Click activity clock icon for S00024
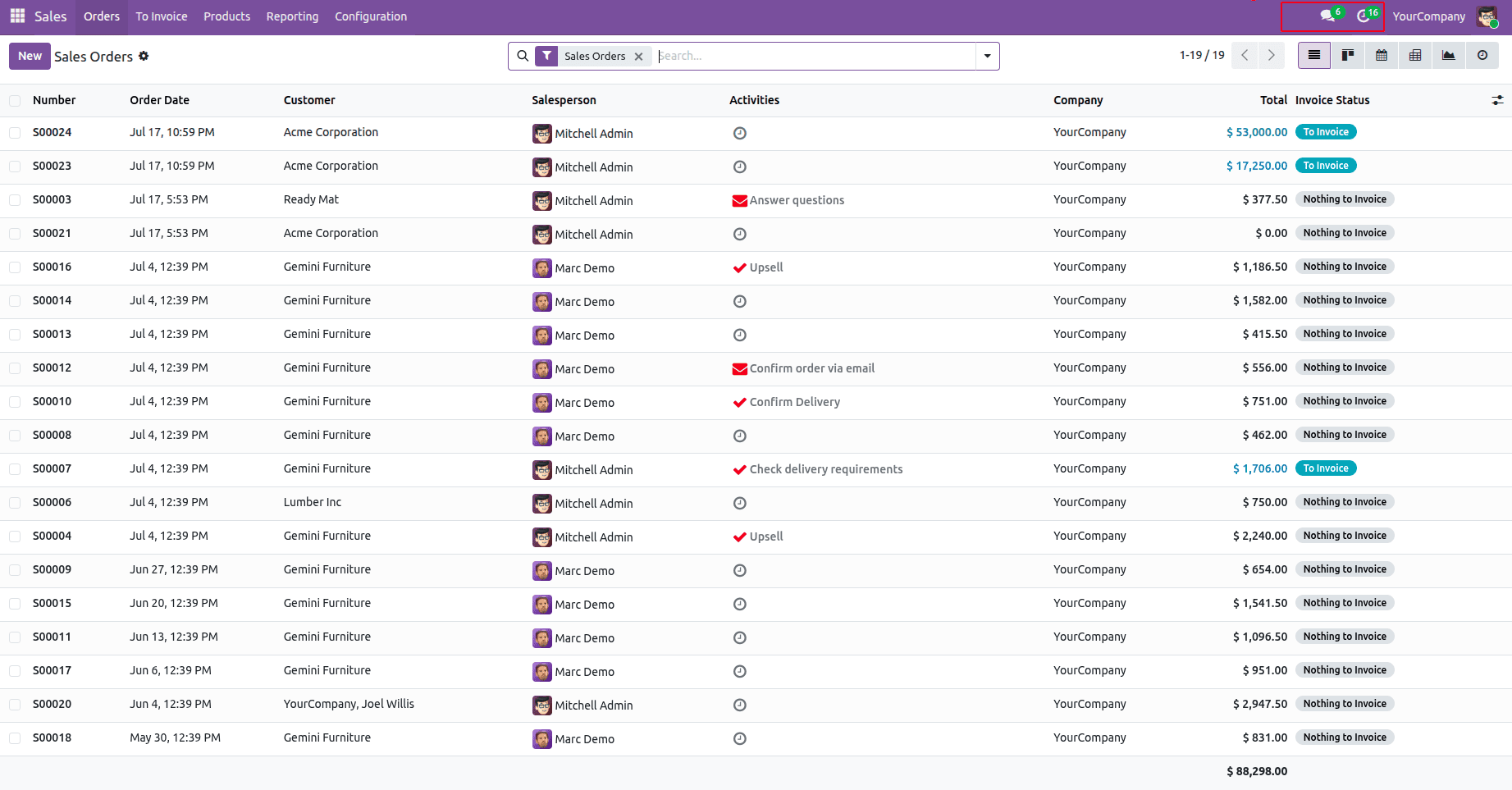This screenshot has width=1512, height=790. point(739,133)
